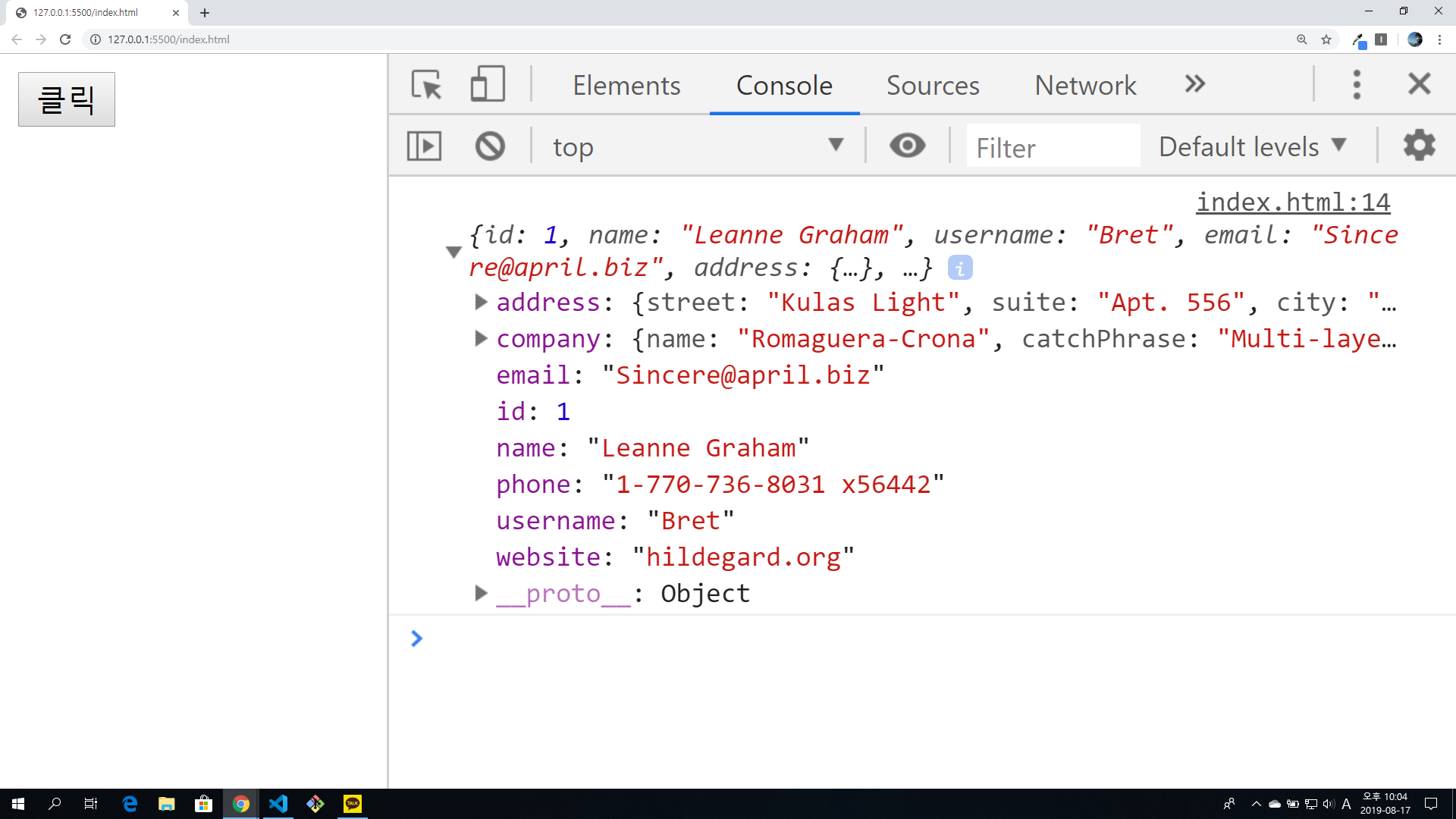Expand the __proto__ Object entry
The width and height of the screenshot is (1456, 819).
pyautogui.click(x=481, y=593)
